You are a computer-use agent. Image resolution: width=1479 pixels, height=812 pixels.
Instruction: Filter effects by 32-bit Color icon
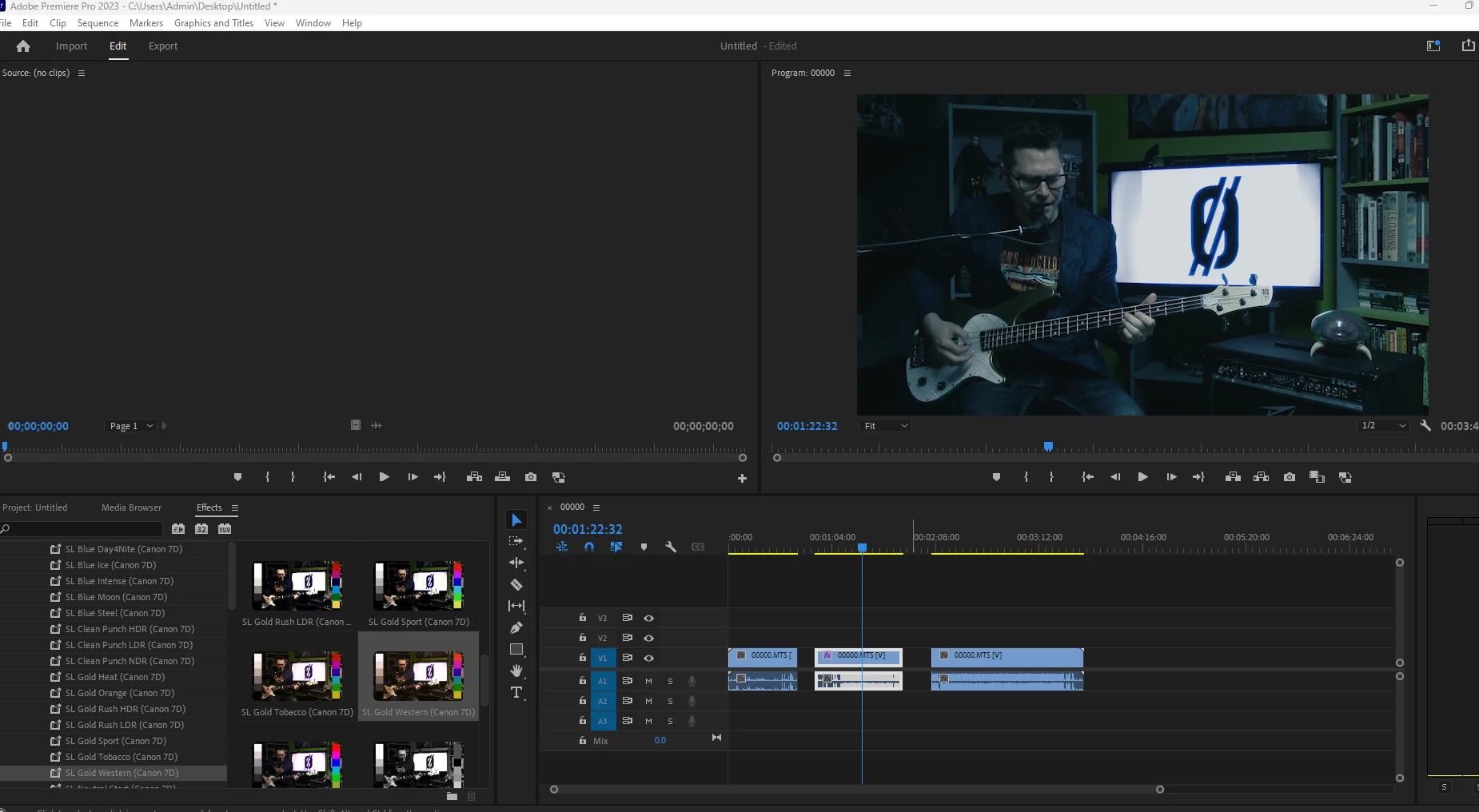201,529
